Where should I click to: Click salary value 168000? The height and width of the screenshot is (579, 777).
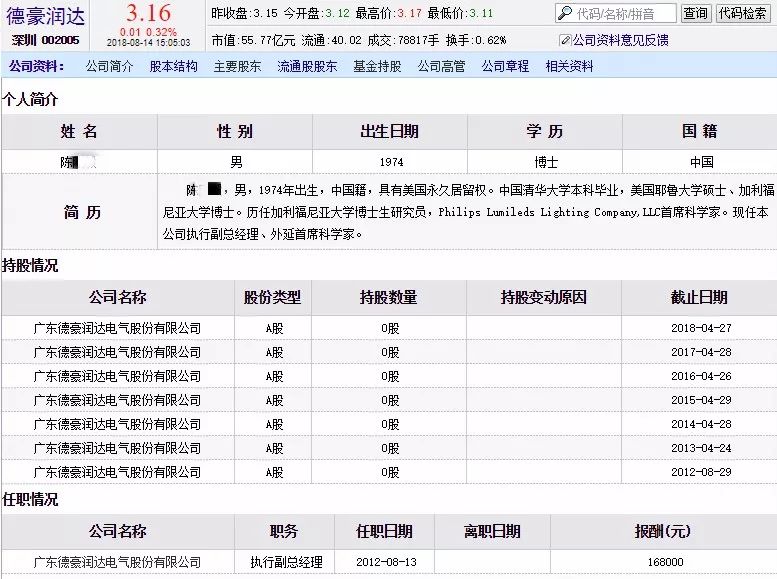pos(666,562)
